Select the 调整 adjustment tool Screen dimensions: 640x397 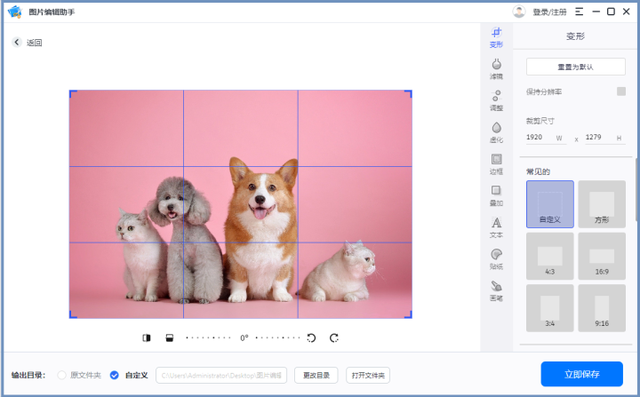click(496, 101)
